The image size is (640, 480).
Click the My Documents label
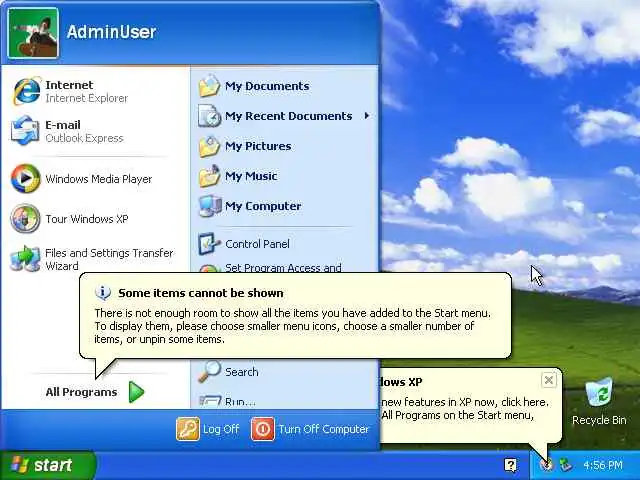click(x=267, y=86)
